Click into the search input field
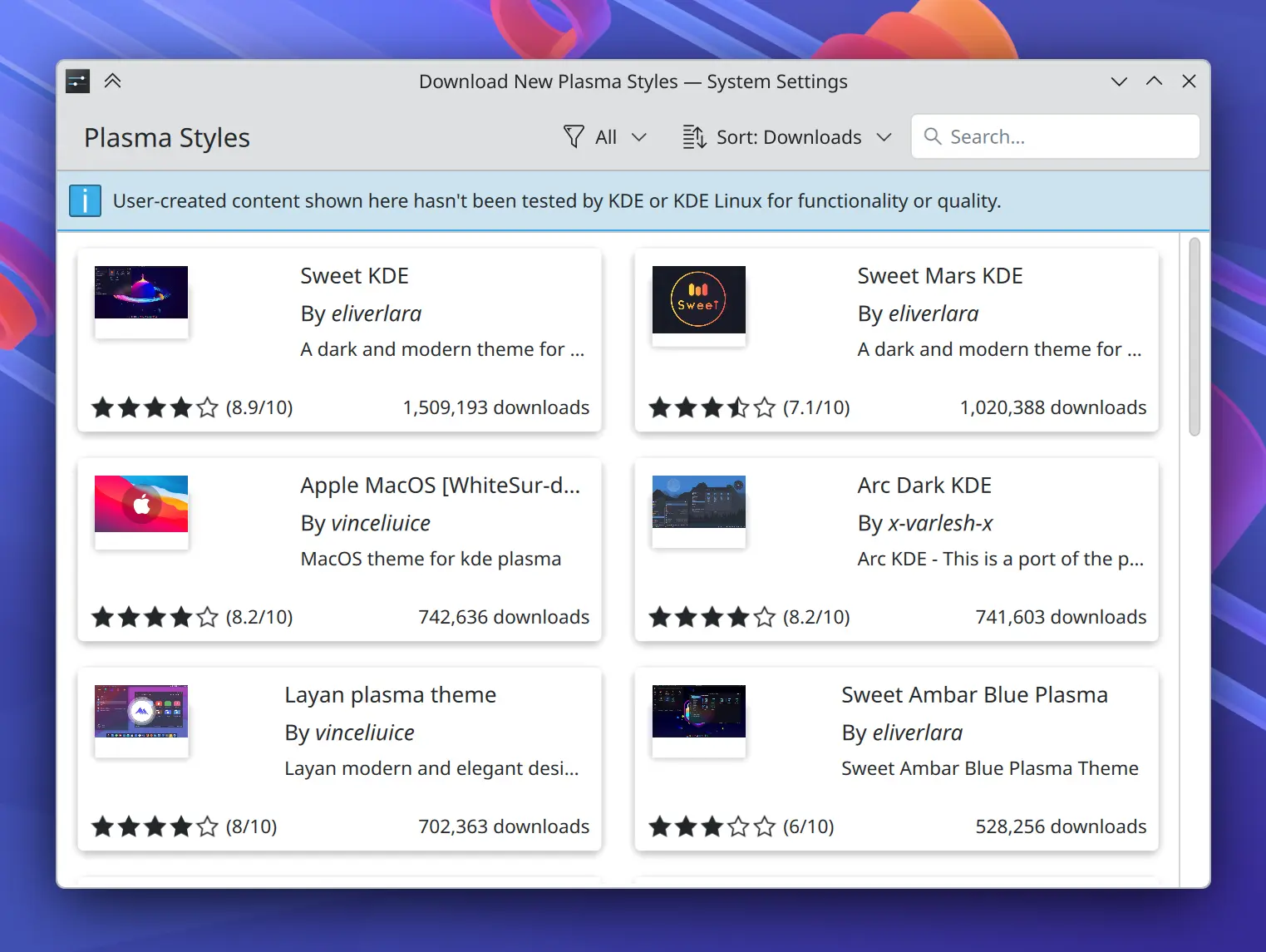 pyautogui.click(x=1056, y=136)
